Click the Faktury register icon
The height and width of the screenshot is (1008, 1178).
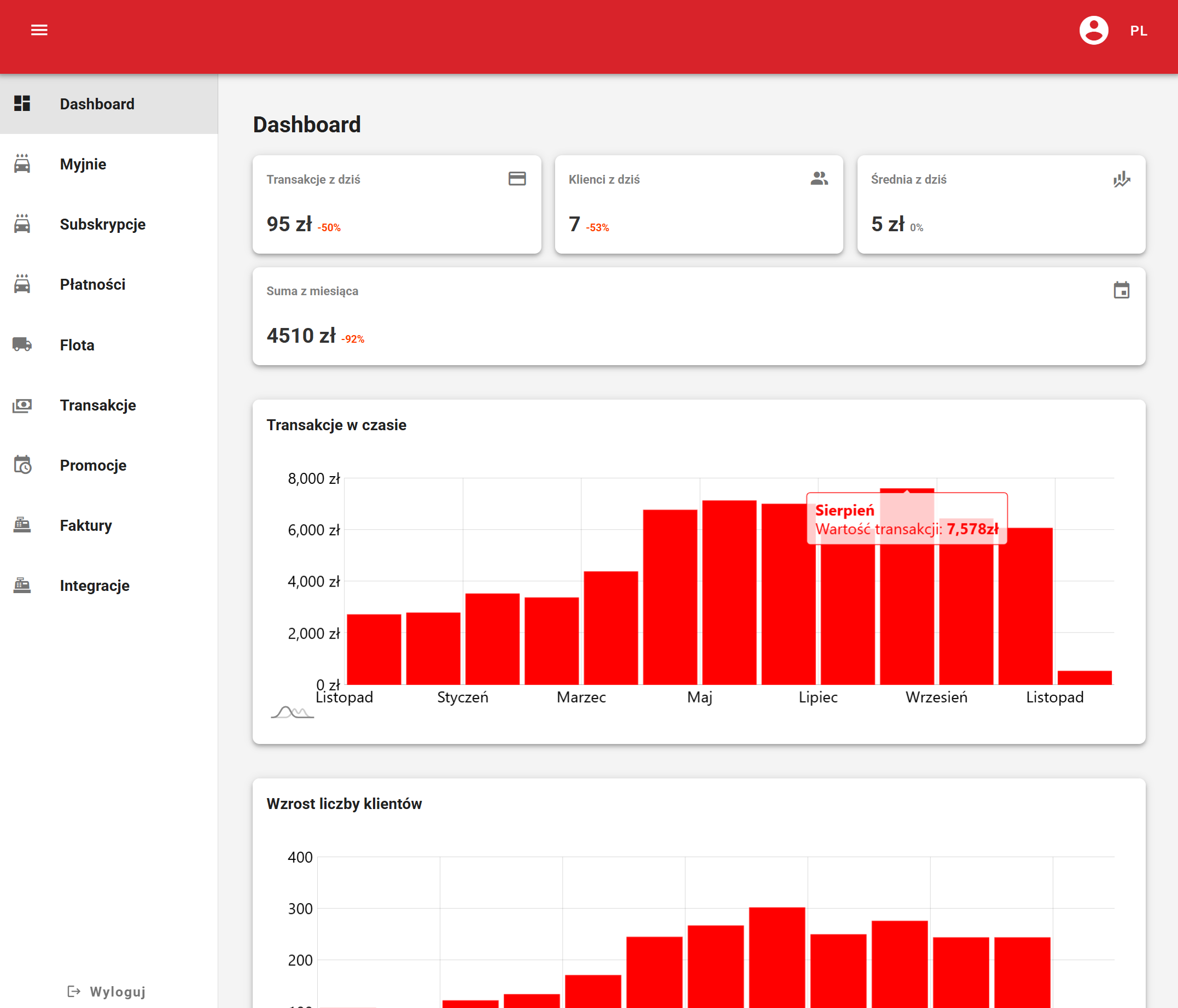pos(22,525)
